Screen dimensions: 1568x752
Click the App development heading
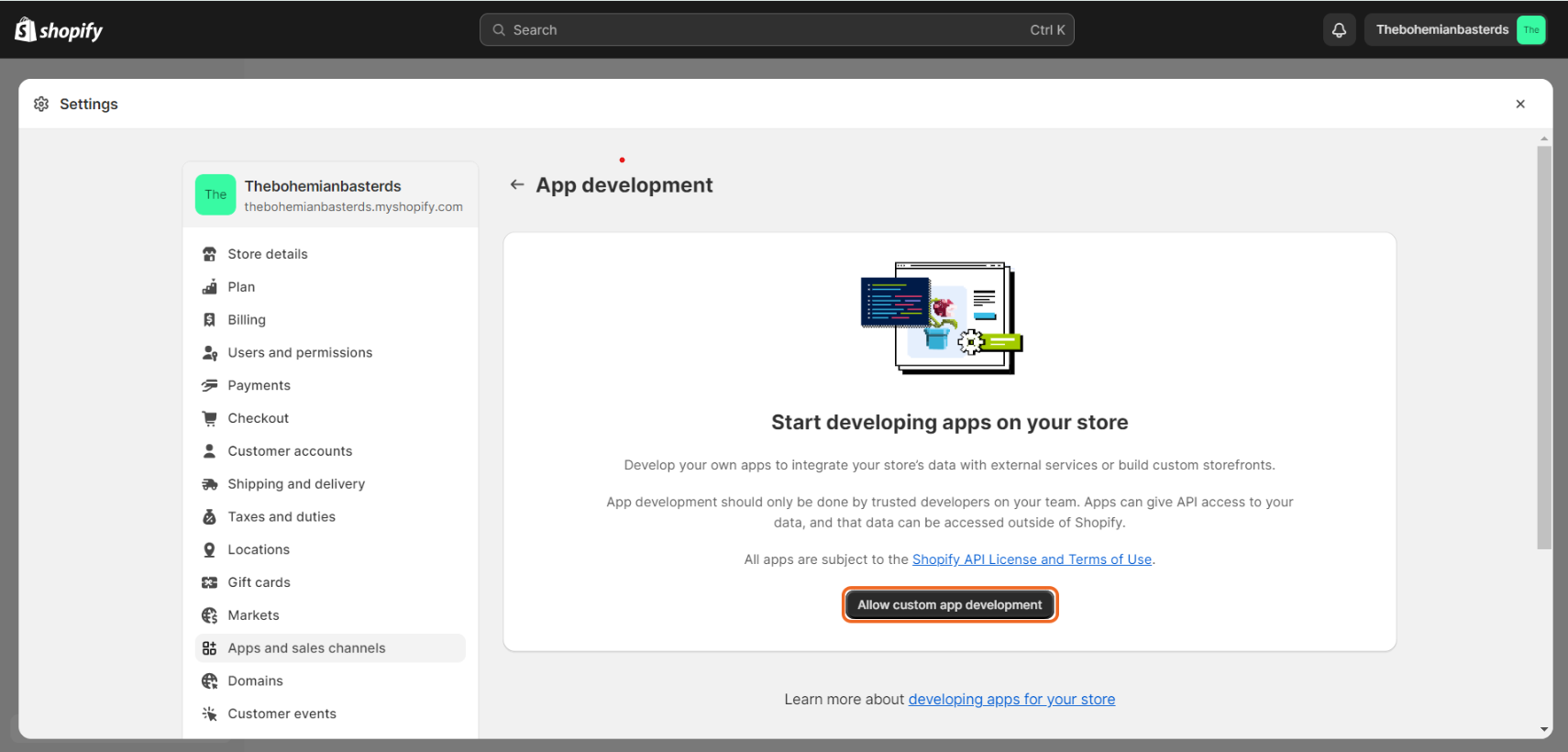(624, 185)
